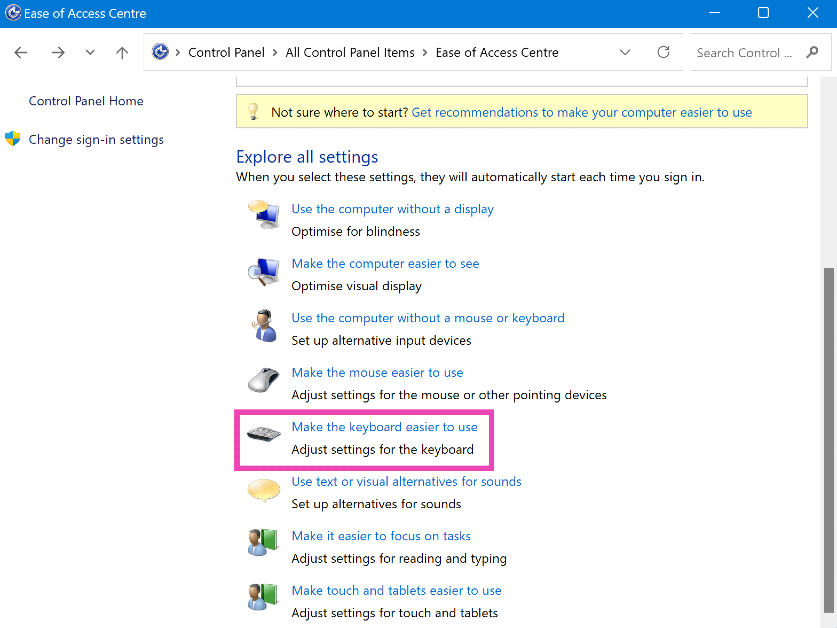This screenshot has height=628, width=837.
Task: Click the magnifier icon beside 'Make the computer easier to see'
Action: click(x=263, y=271)
